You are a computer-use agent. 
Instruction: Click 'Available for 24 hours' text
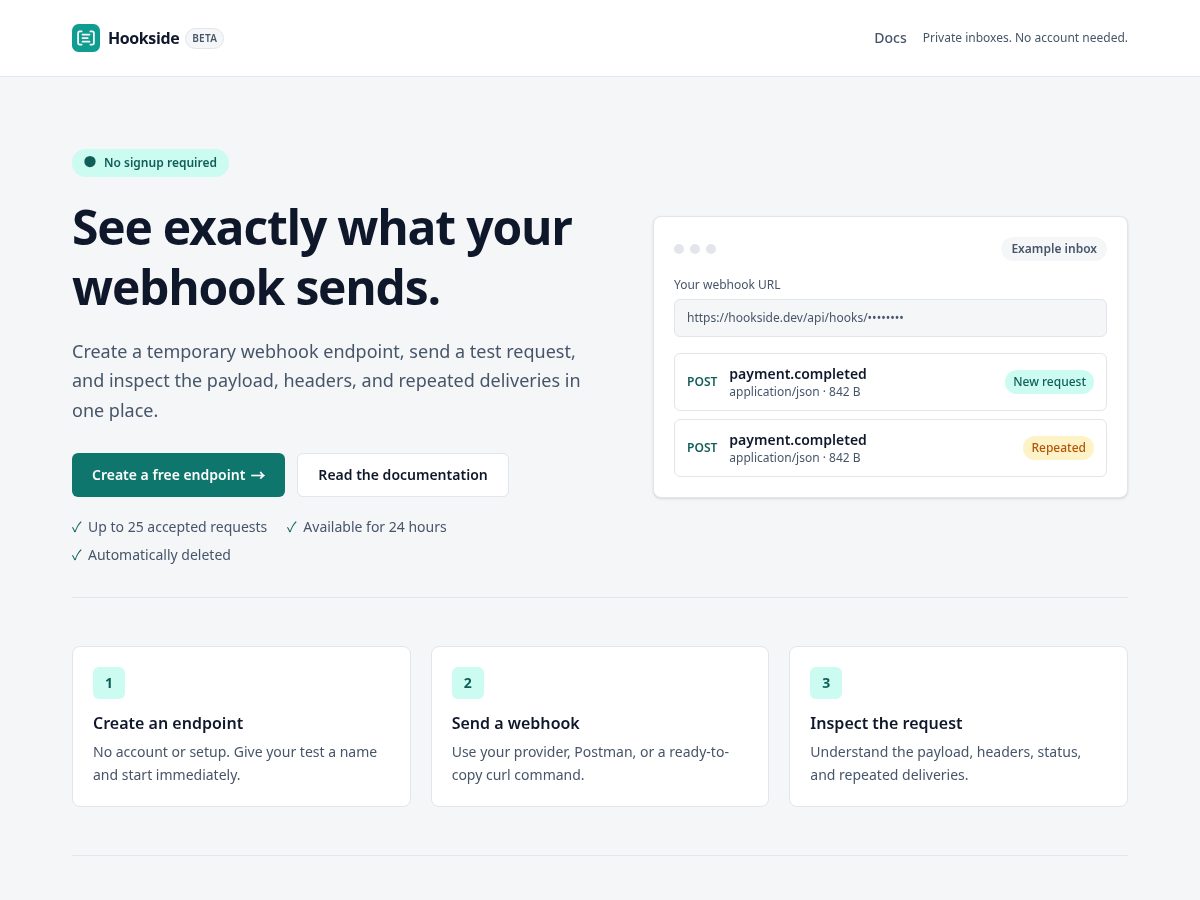[375, 527]
